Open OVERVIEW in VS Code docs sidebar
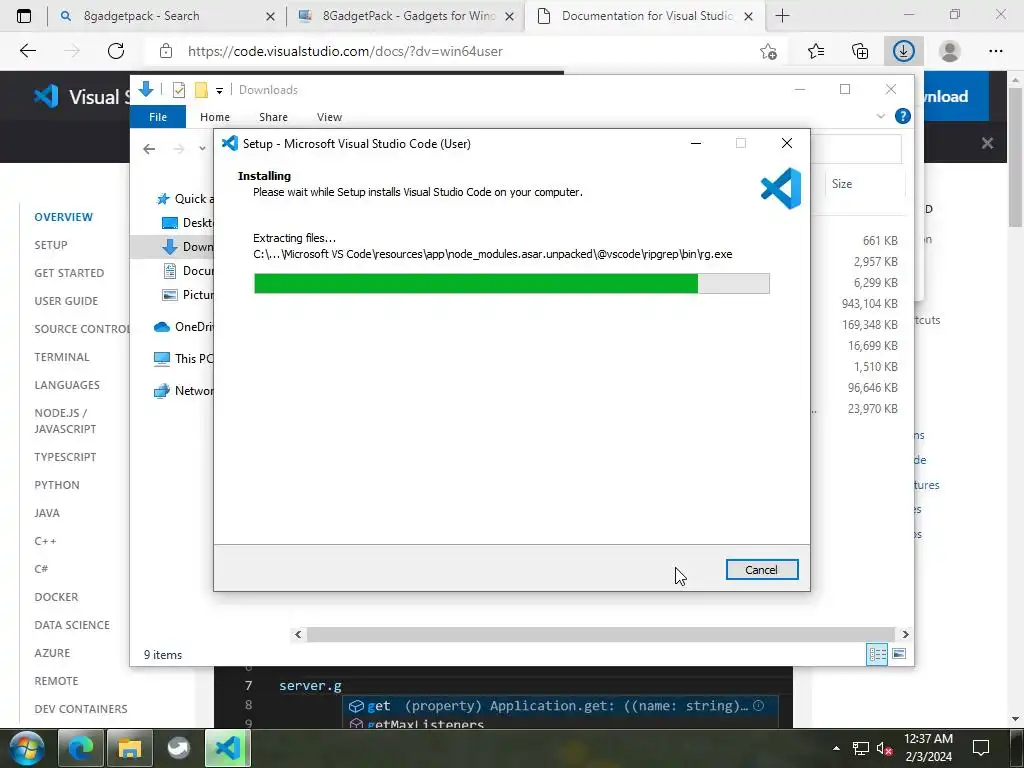 pos(63,217)
